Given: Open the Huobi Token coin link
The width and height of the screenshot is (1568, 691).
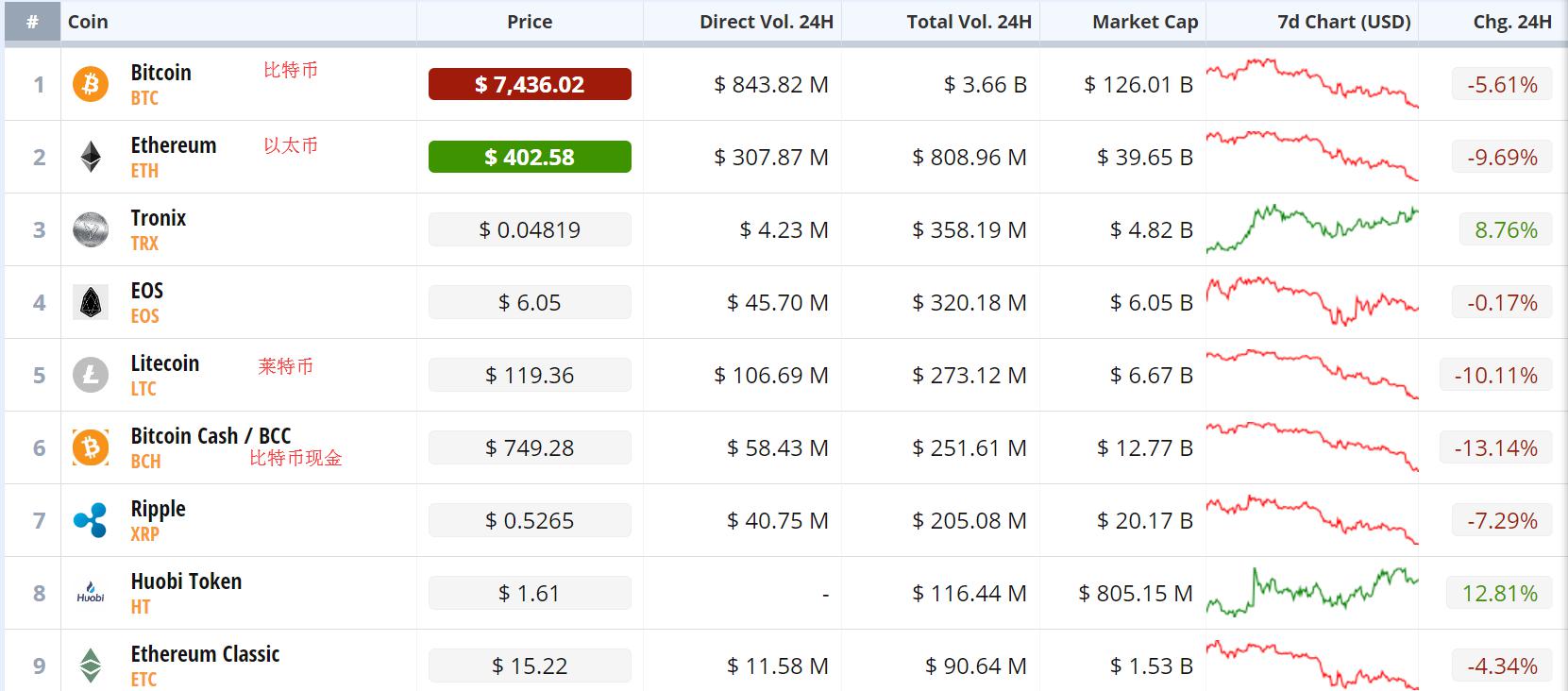Looking at the screenshot, I should tap(186, 581).
